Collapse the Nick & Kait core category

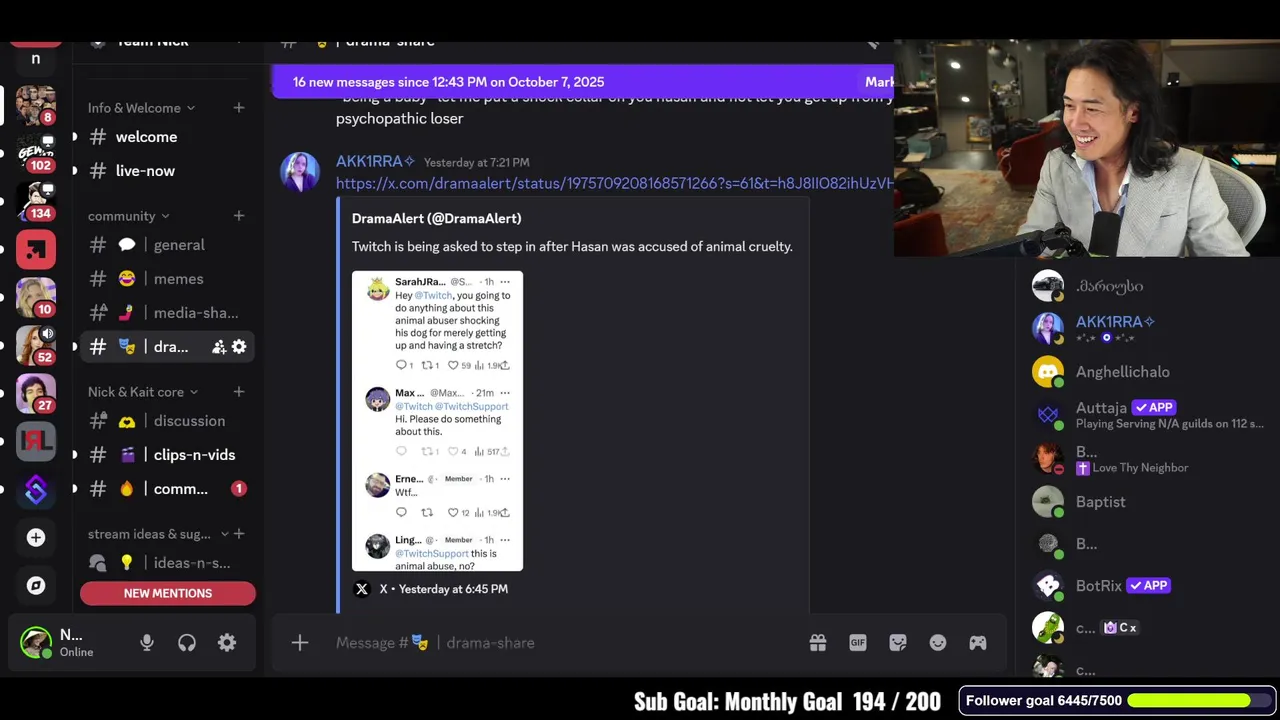point(143,392)
